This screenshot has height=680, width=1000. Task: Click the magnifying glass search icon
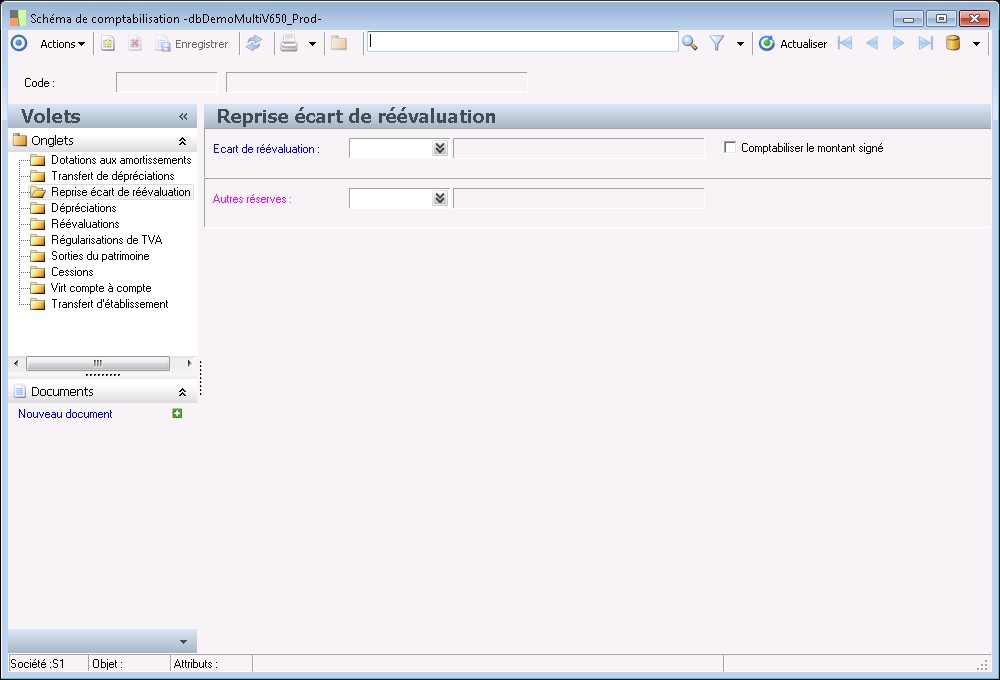(689, 43)
